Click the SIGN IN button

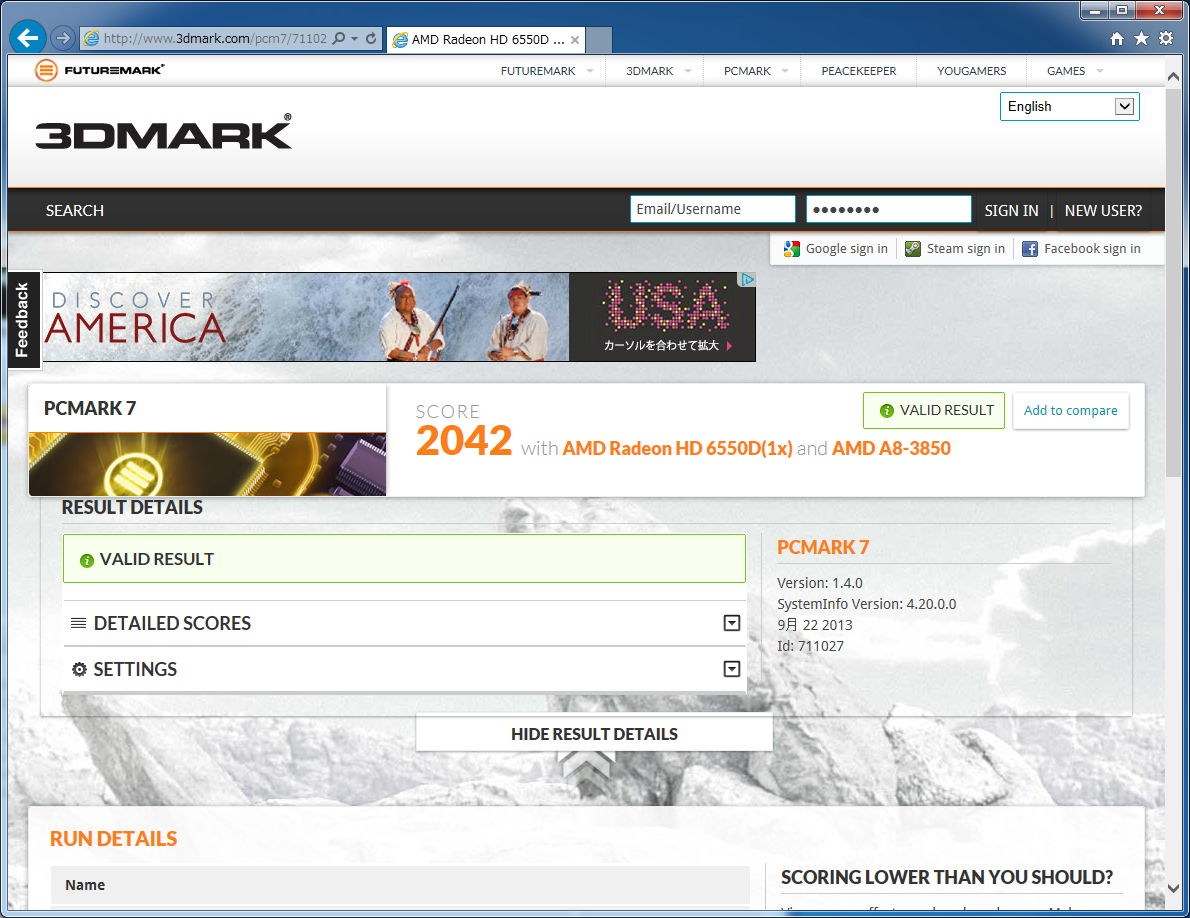[x=1011, y=210]
